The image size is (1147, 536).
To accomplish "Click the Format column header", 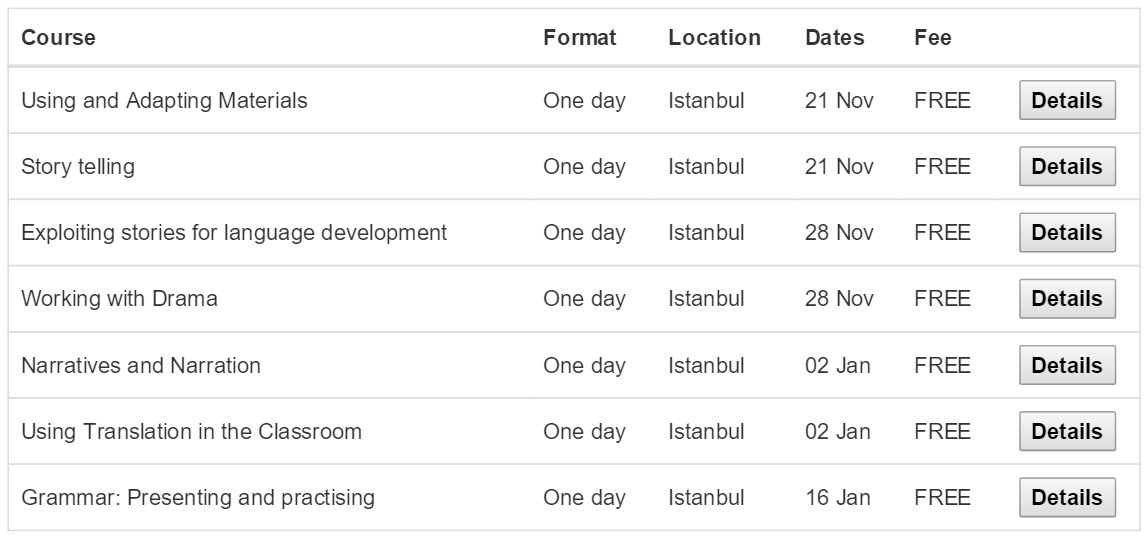I will 580,38.
